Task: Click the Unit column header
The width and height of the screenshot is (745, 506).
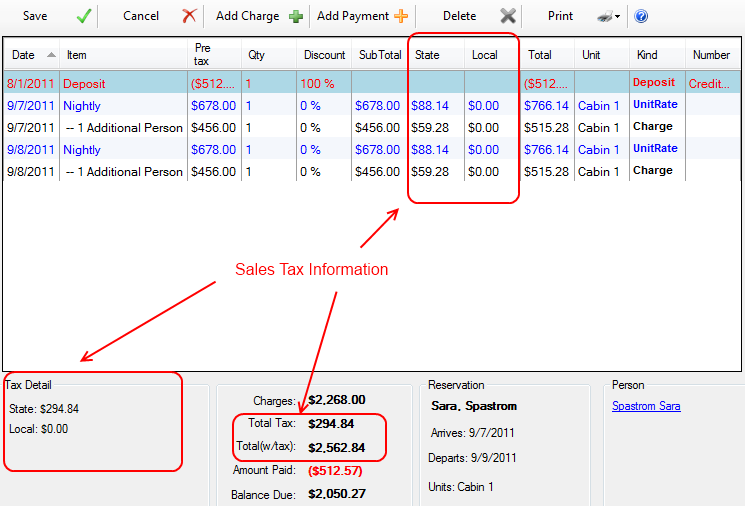Action: click(x=591, y=55)
